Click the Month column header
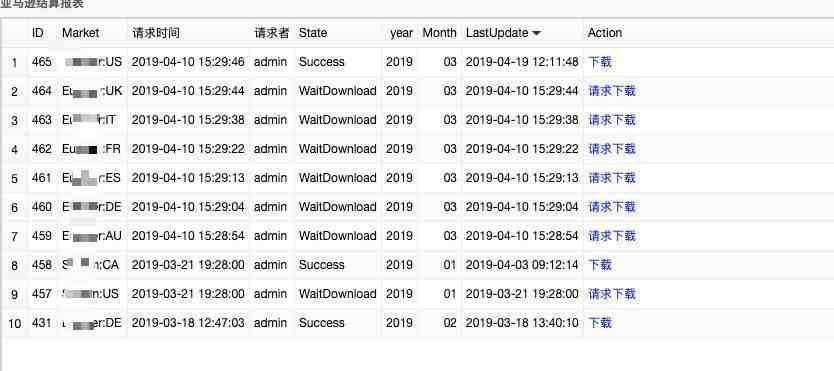834x371 pixels. tap(439, 33)
